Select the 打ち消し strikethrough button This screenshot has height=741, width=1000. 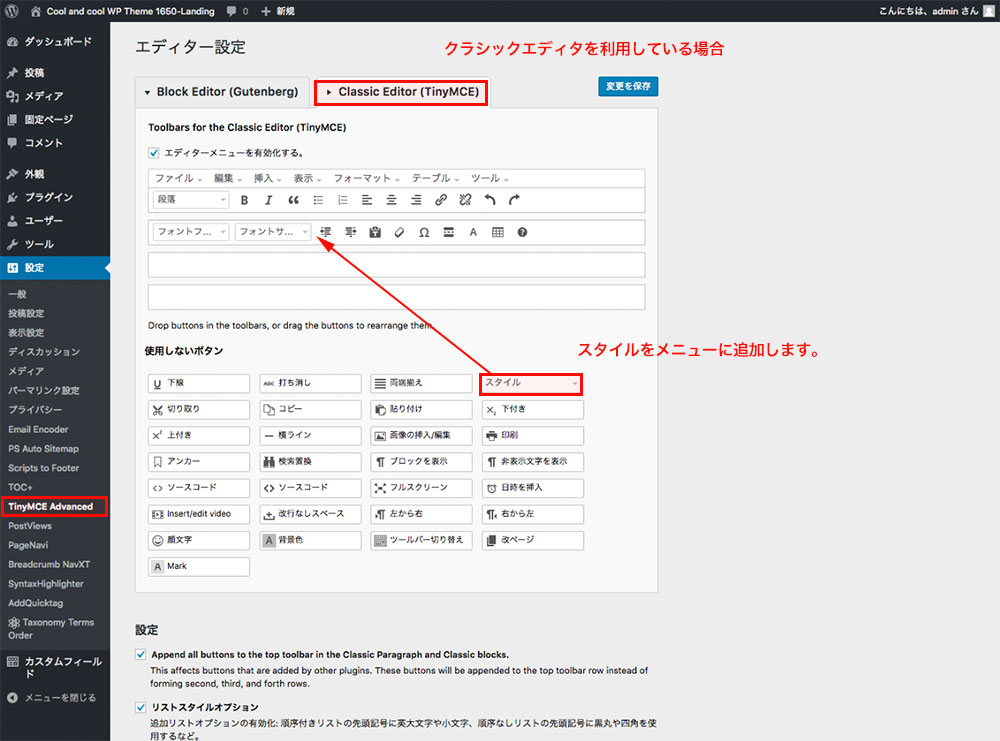310,383
